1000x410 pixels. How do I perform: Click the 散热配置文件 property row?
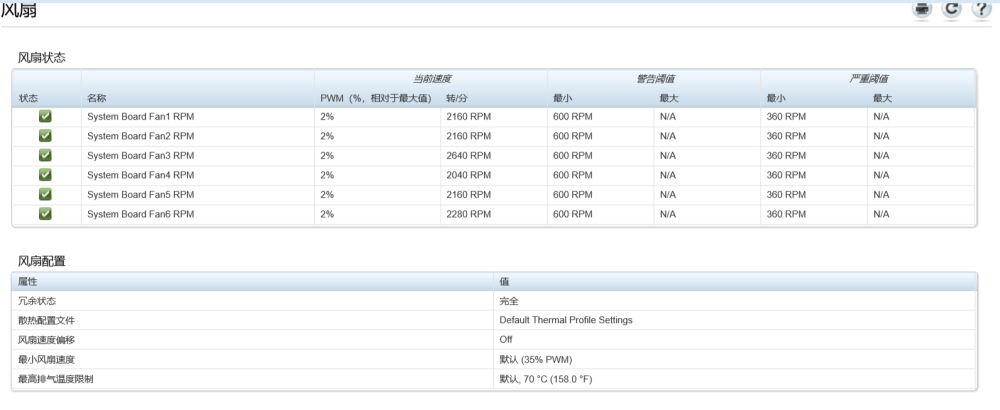[x=494, y=320]
